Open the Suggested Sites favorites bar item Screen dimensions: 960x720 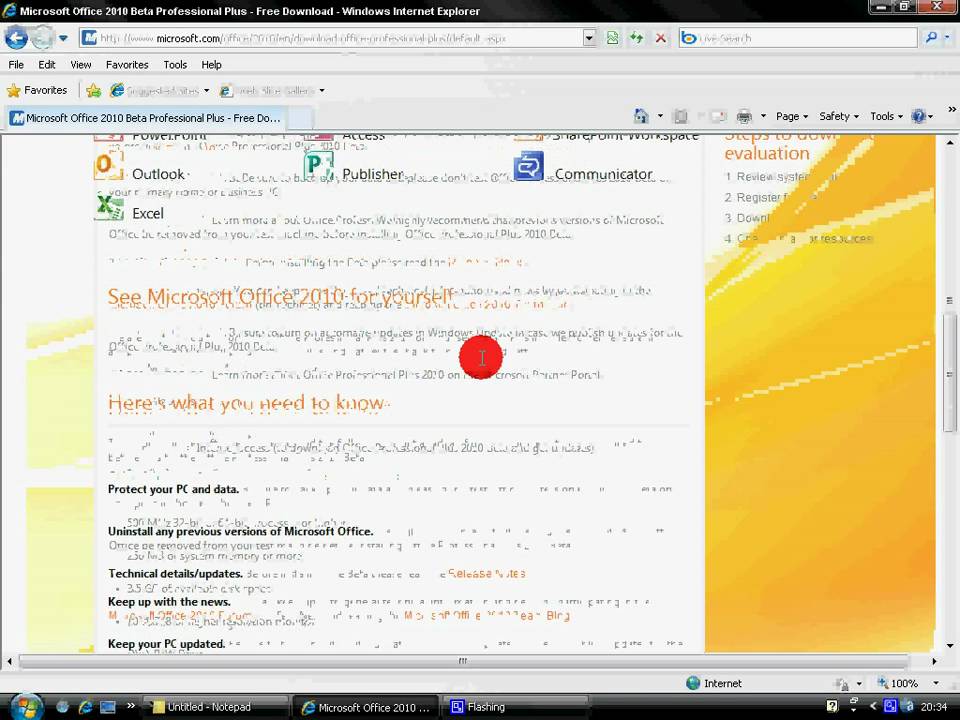[159, 91]
